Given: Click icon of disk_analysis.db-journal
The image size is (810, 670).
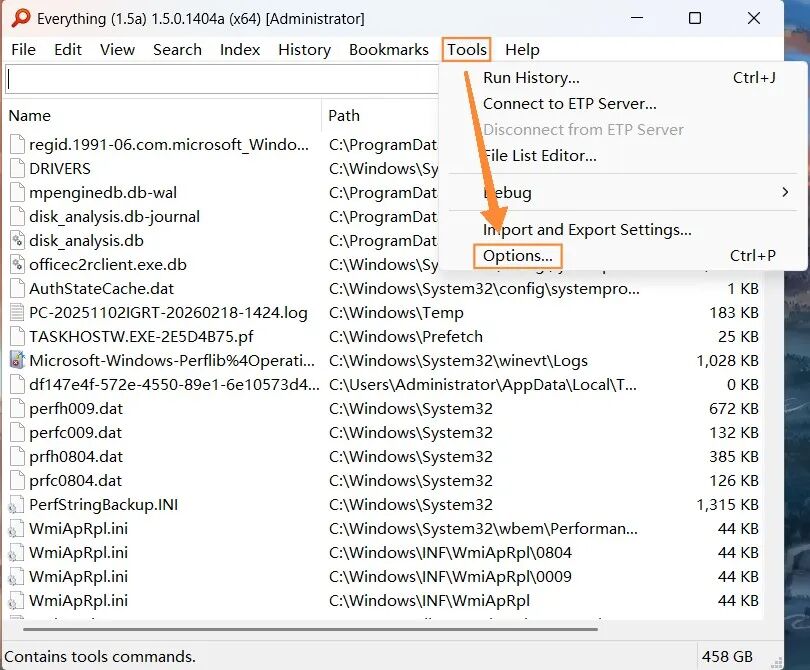Looking at the screenshot, I should coord(17,216).
